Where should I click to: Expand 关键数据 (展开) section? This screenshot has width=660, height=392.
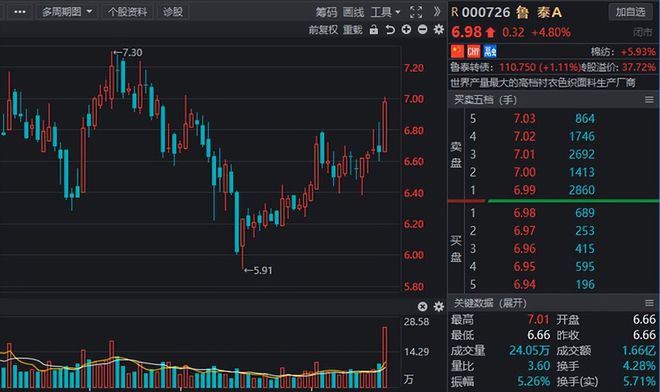coord(490,303)
